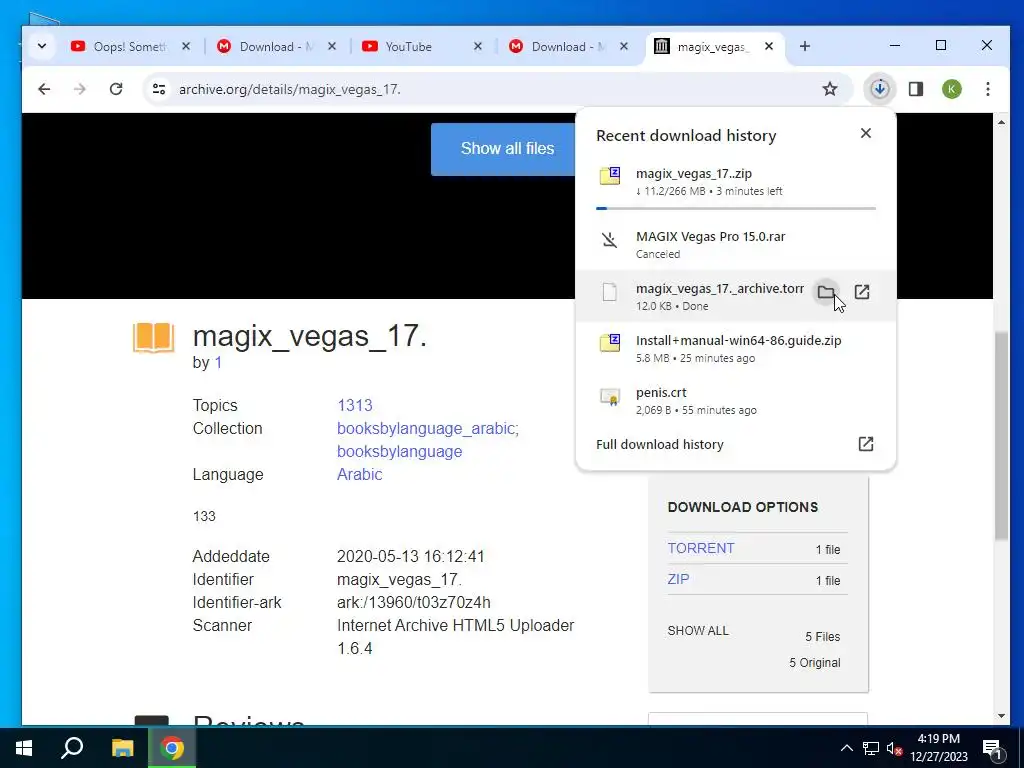The width and height of the screenshot is (1024, 768).
Task: Click the muted volume tray icon
Action: pyautogui.click(x=895, y=749)
